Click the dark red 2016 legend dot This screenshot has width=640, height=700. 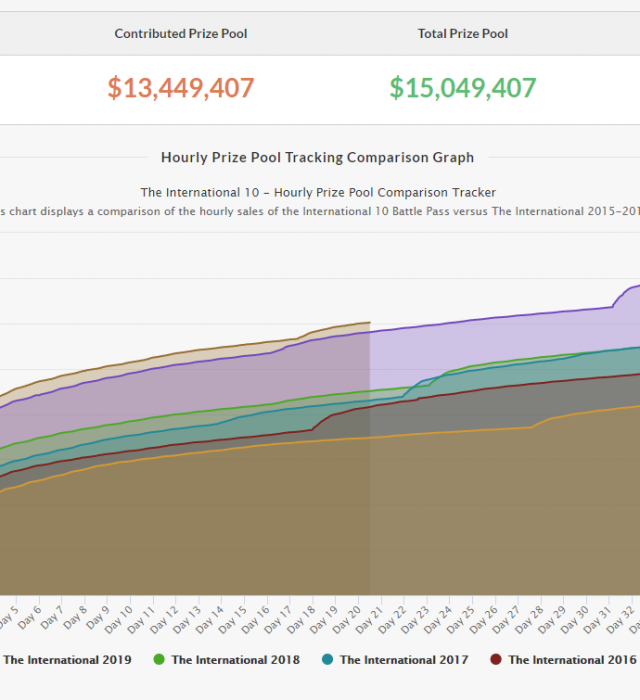496,660
